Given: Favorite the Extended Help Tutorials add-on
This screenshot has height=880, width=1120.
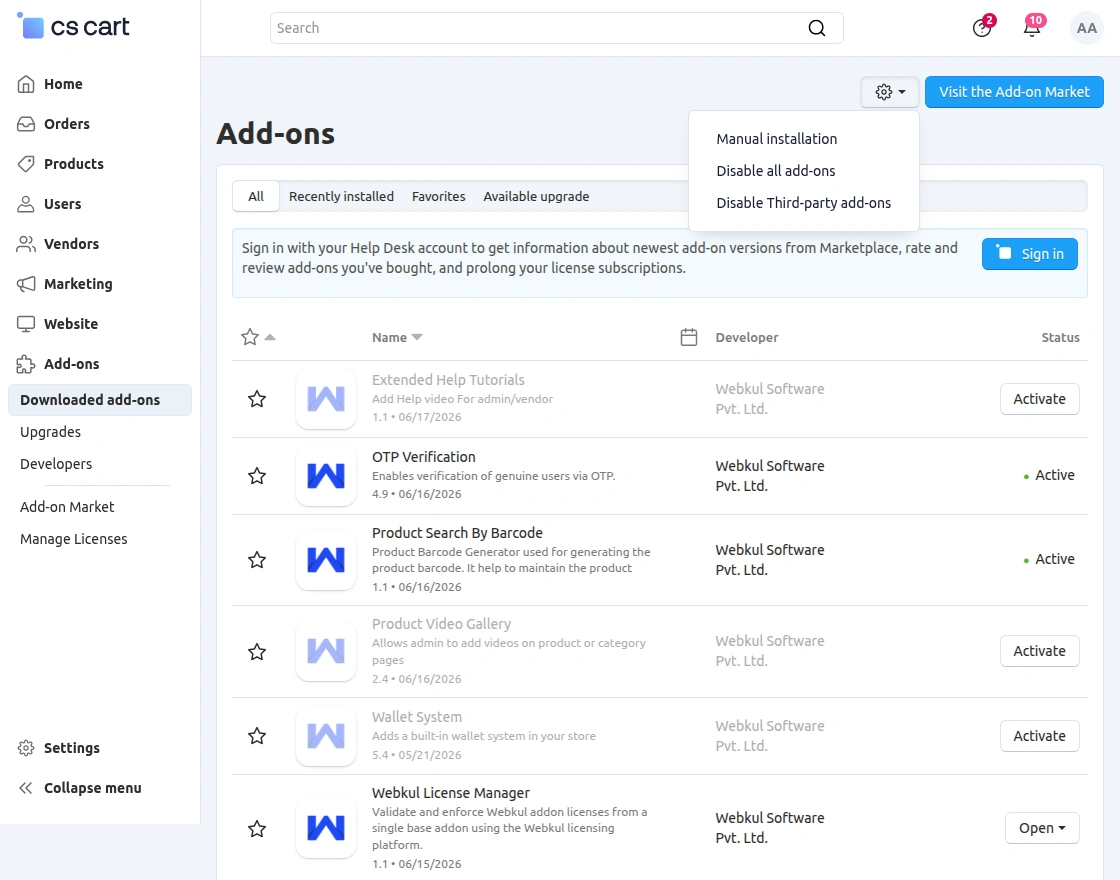Looking at the screenshot, I should [257, 399].
